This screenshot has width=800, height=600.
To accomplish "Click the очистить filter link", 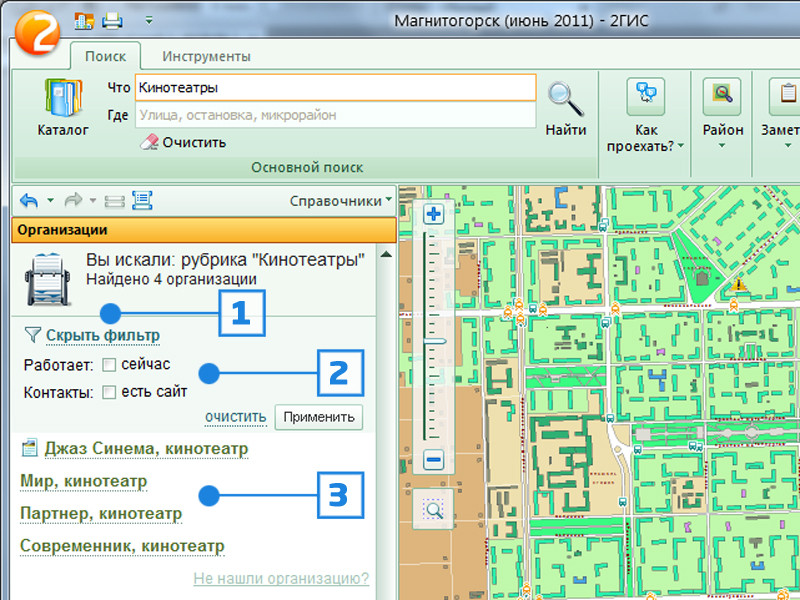I will [236, 417].
